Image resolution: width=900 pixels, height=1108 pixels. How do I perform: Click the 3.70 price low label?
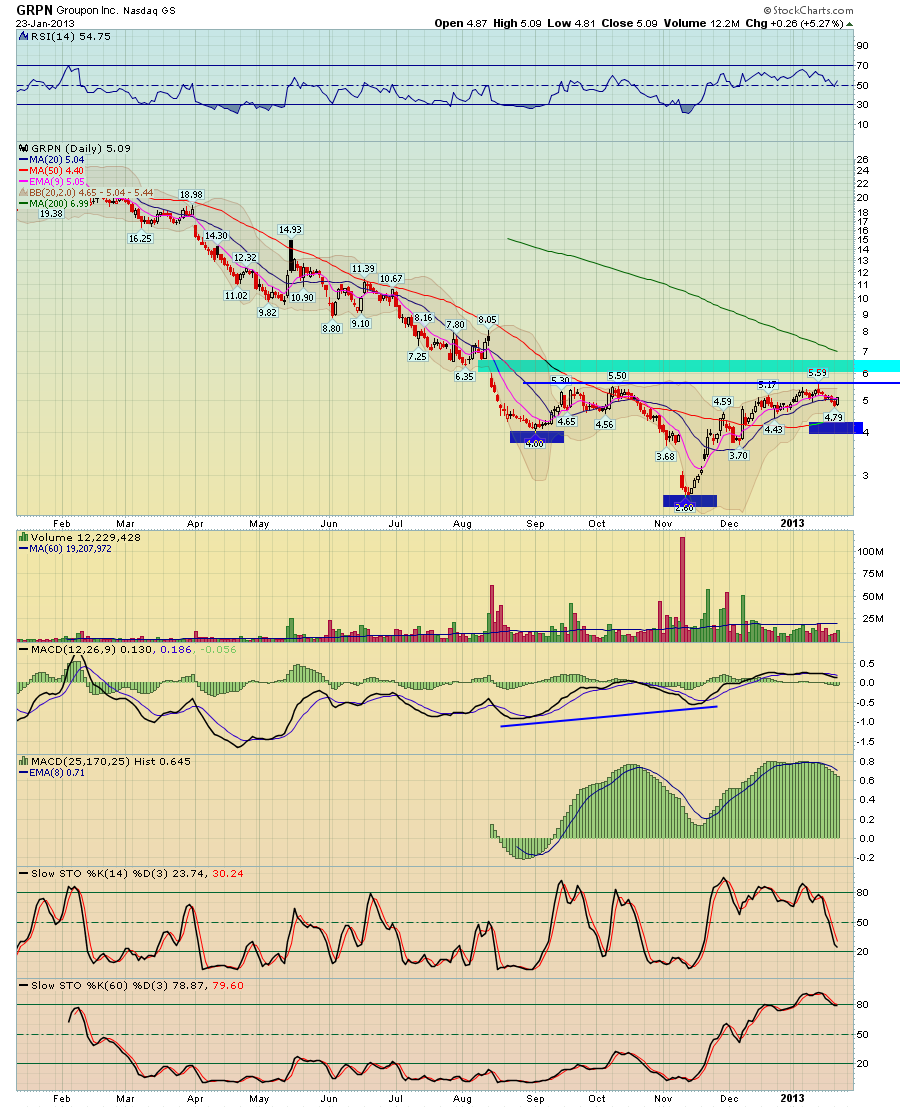coord(738,456)
